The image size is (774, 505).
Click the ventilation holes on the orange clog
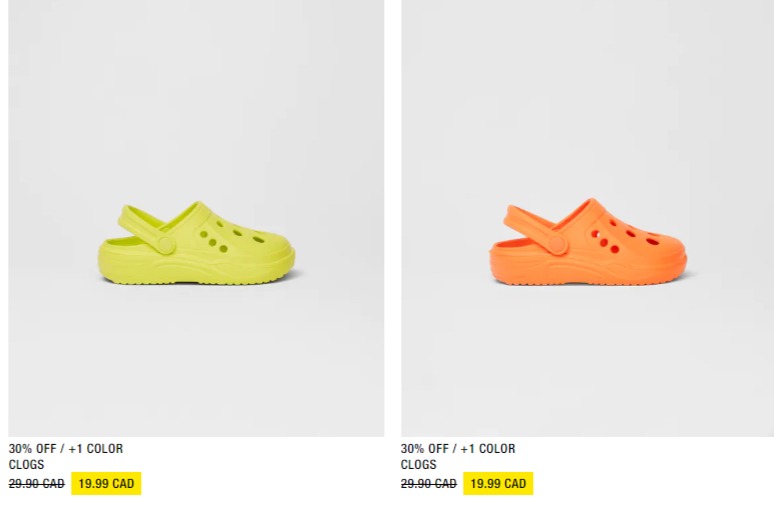pyautogui.click(x=623, y=234)
